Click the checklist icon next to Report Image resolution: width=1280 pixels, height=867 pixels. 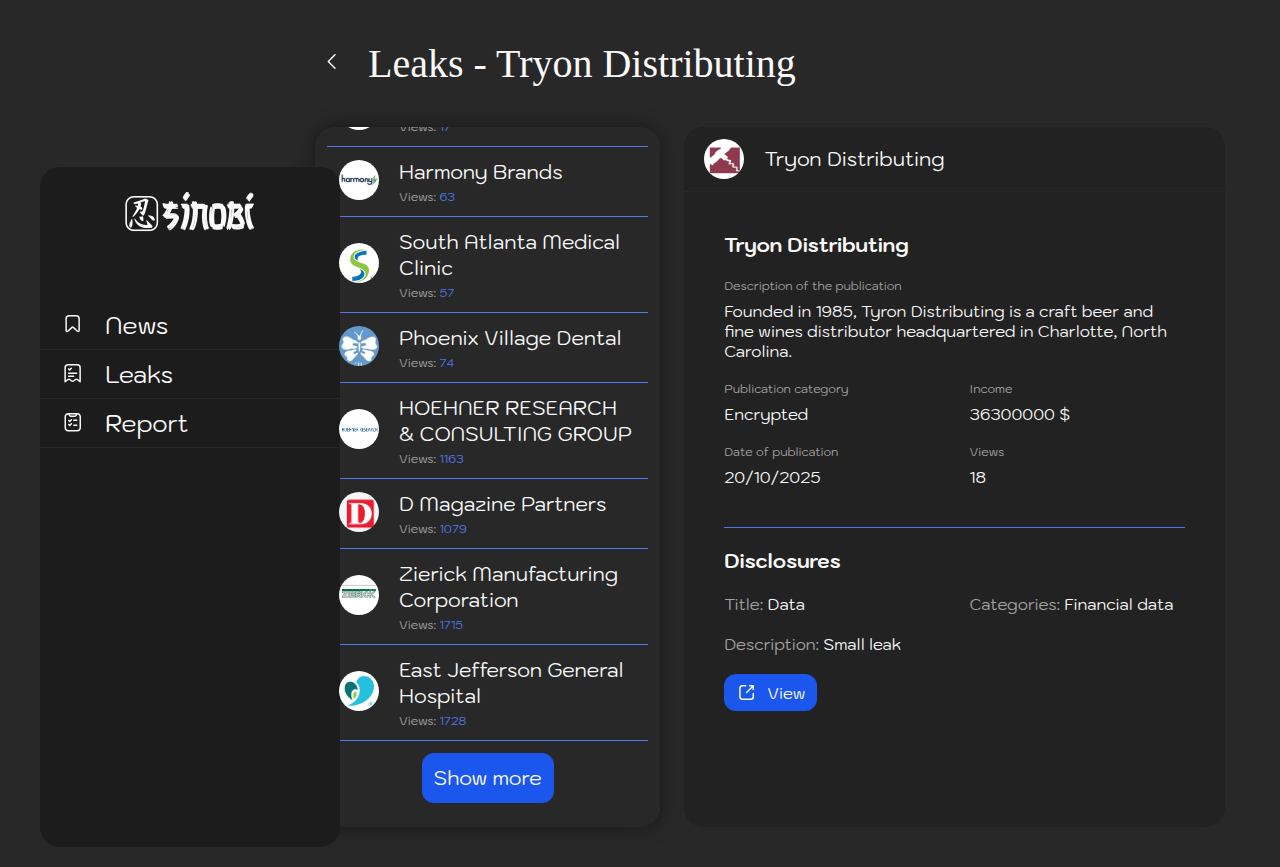pos(72,423)
